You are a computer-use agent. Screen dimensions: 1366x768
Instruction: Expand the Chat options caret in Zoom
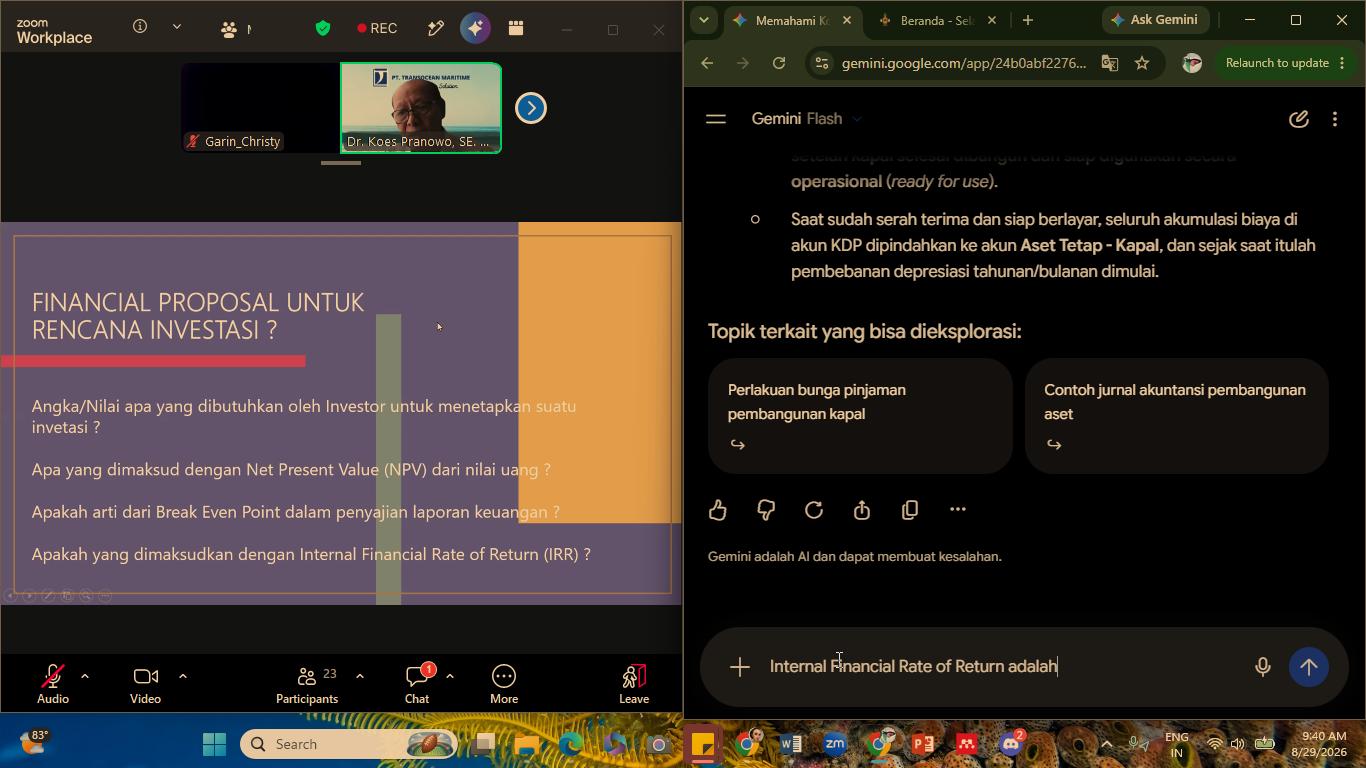pyautogui.click(x=450, y=676)
